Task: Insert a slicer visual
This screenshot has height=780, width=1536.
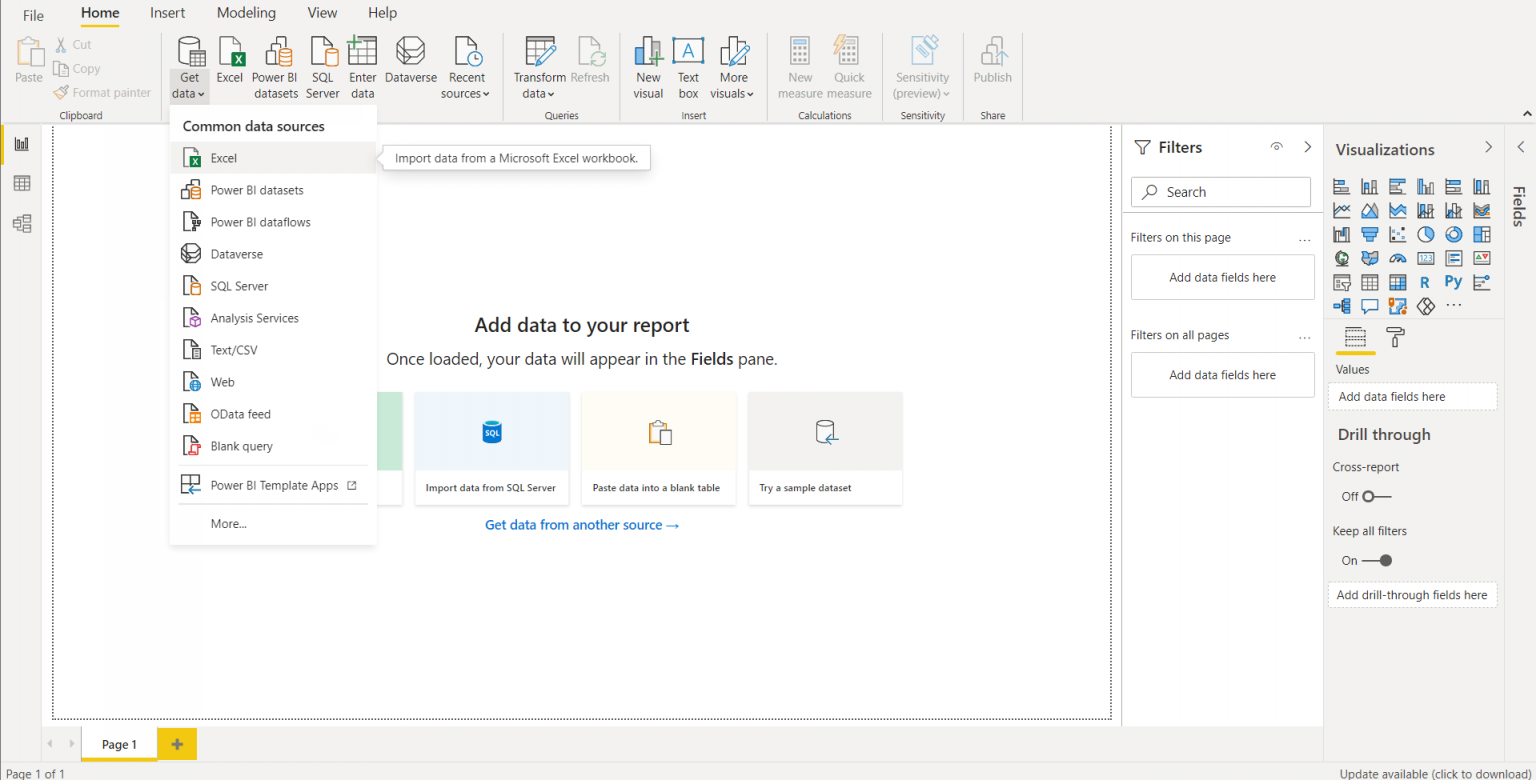Action: coord(1341,281)
